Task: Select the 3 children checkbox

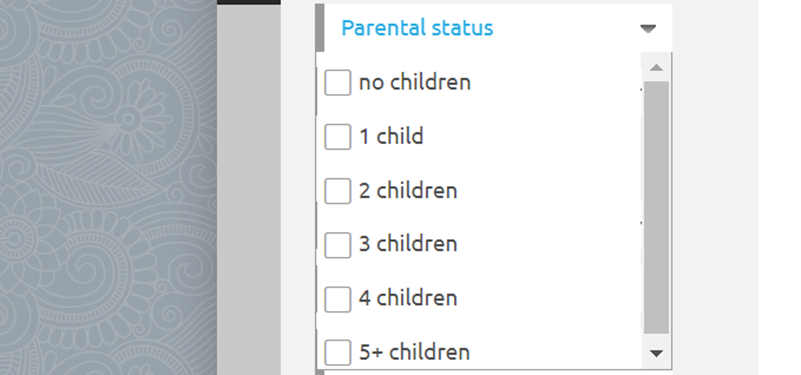Action: click(338, 245)
